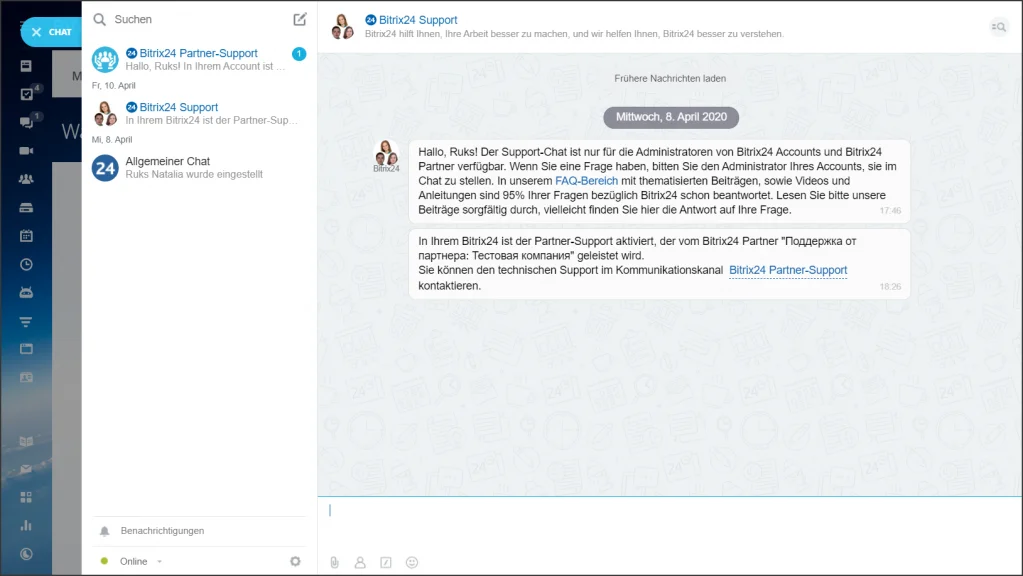Open the contact card sidebar icon
Viewport: 1023px width, 576px height.
click(x=26, y=378)
